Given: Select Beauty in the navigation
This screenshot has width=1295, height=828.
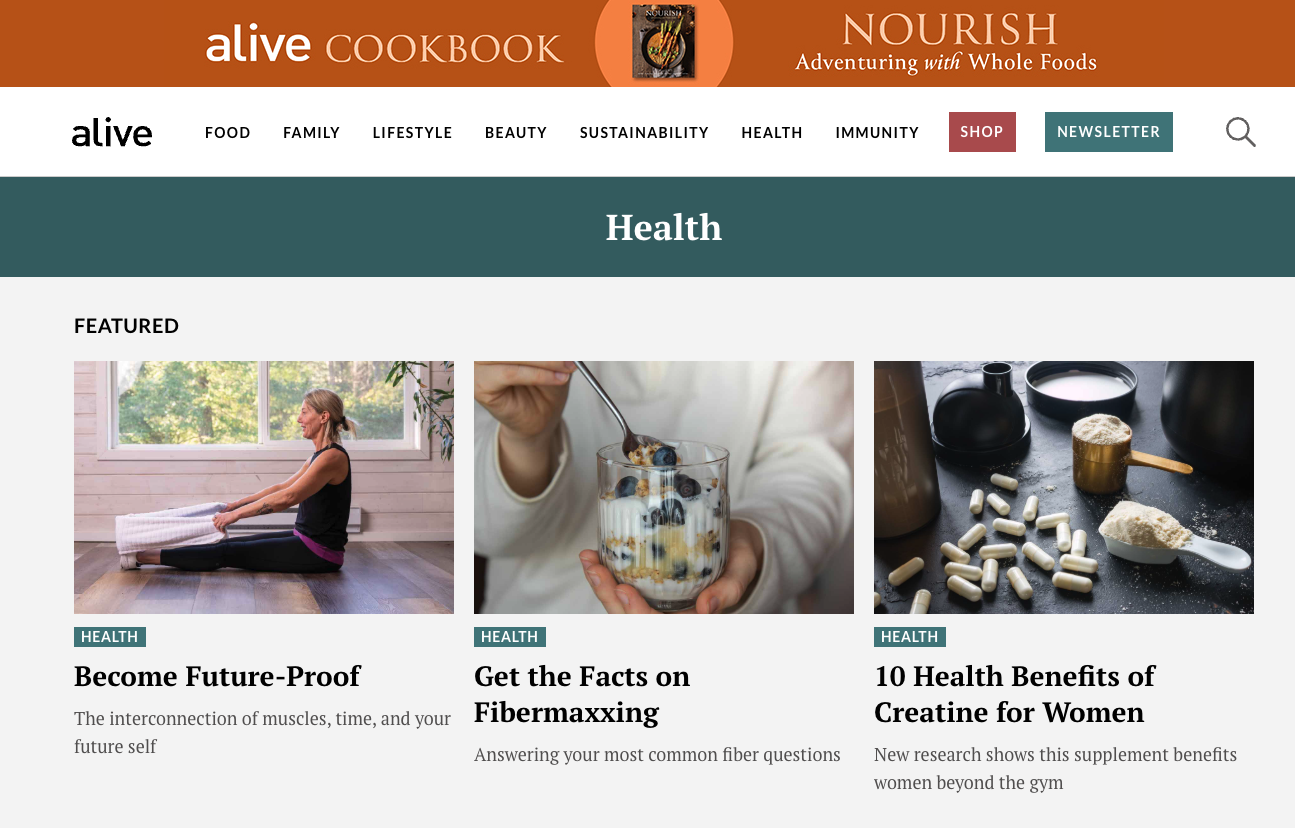Looking at the screenshot, I should (516, 132).
